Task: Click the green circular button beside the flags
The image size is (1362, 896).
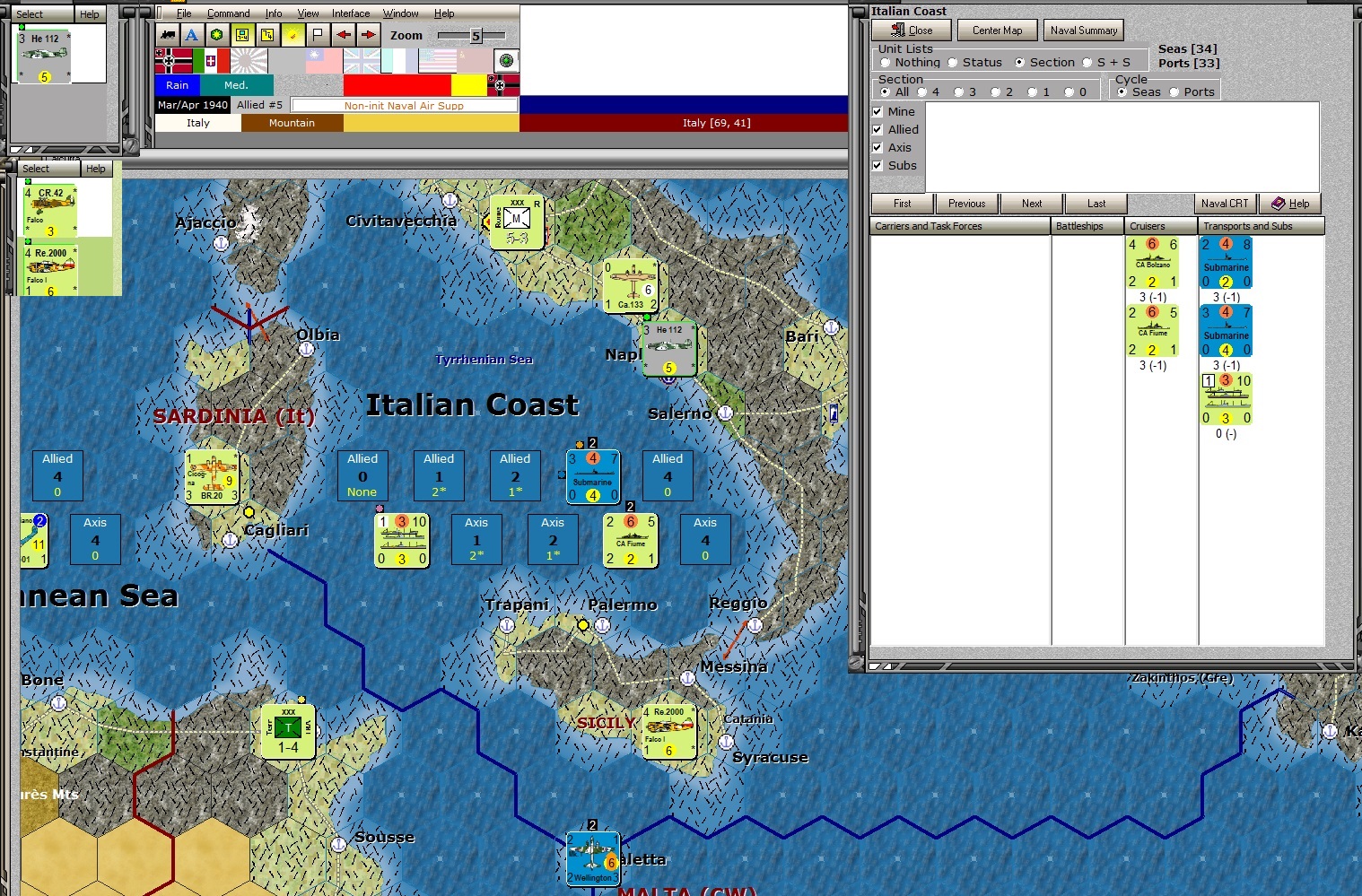Action: [x=507, y=61]
